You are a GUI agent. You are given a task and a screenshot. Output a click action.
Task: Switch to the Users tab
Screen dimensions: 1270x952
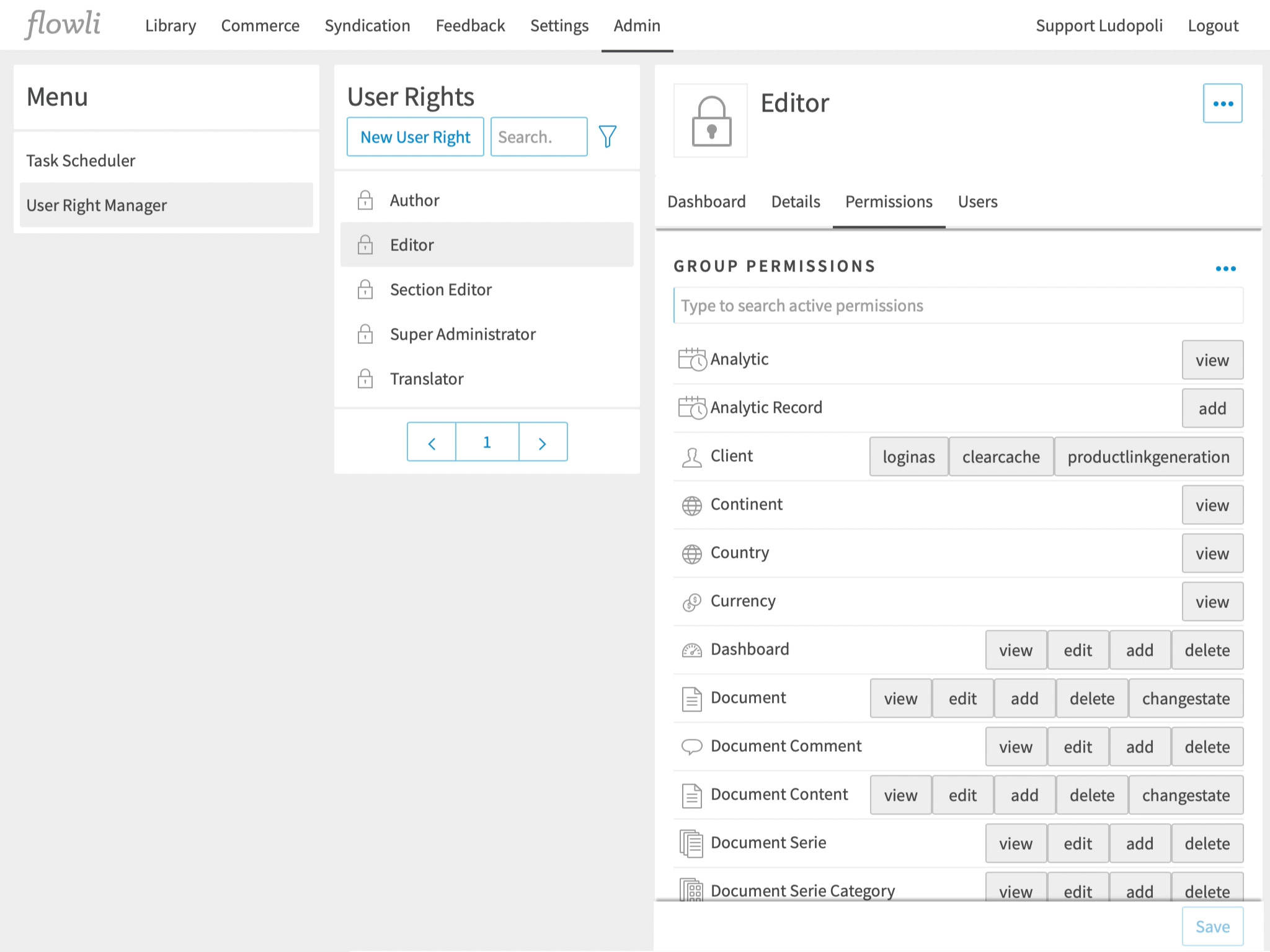click(x=977, y=200)
